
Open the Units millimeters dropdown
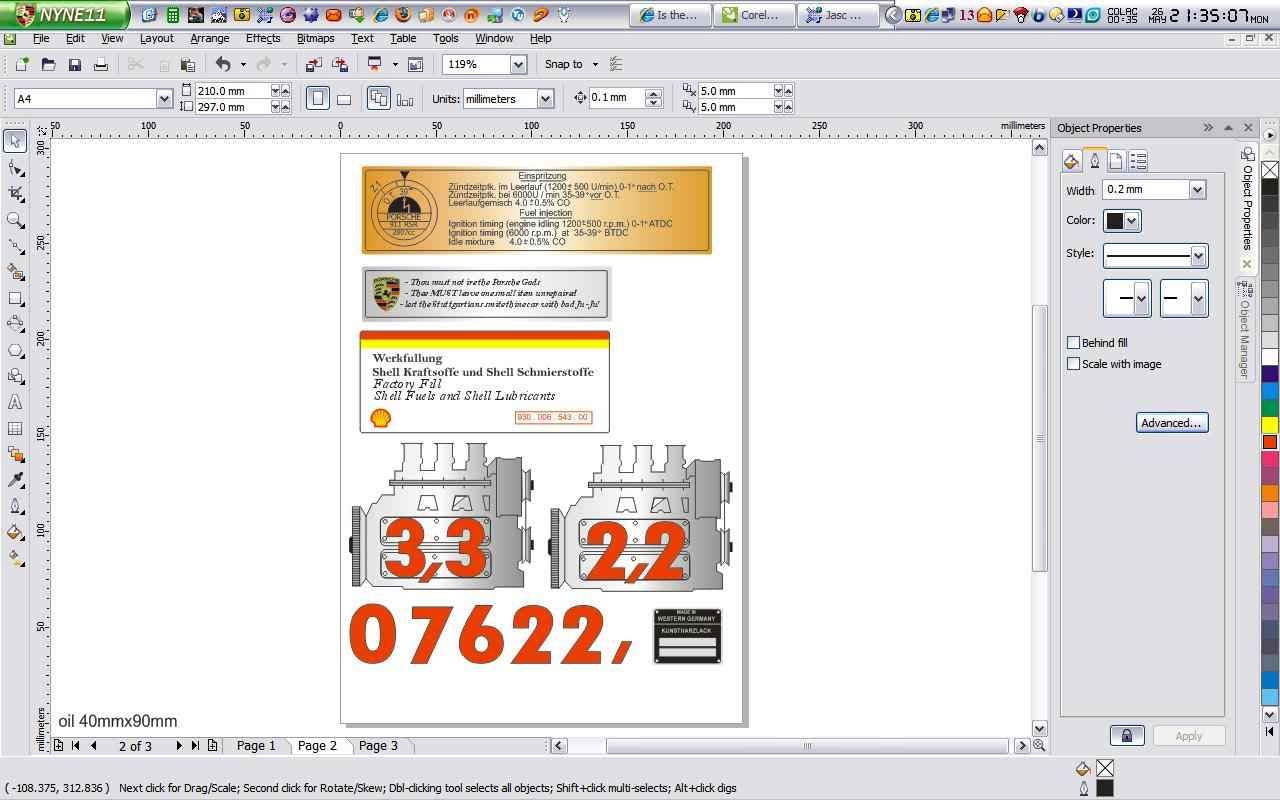pos(545,99)
